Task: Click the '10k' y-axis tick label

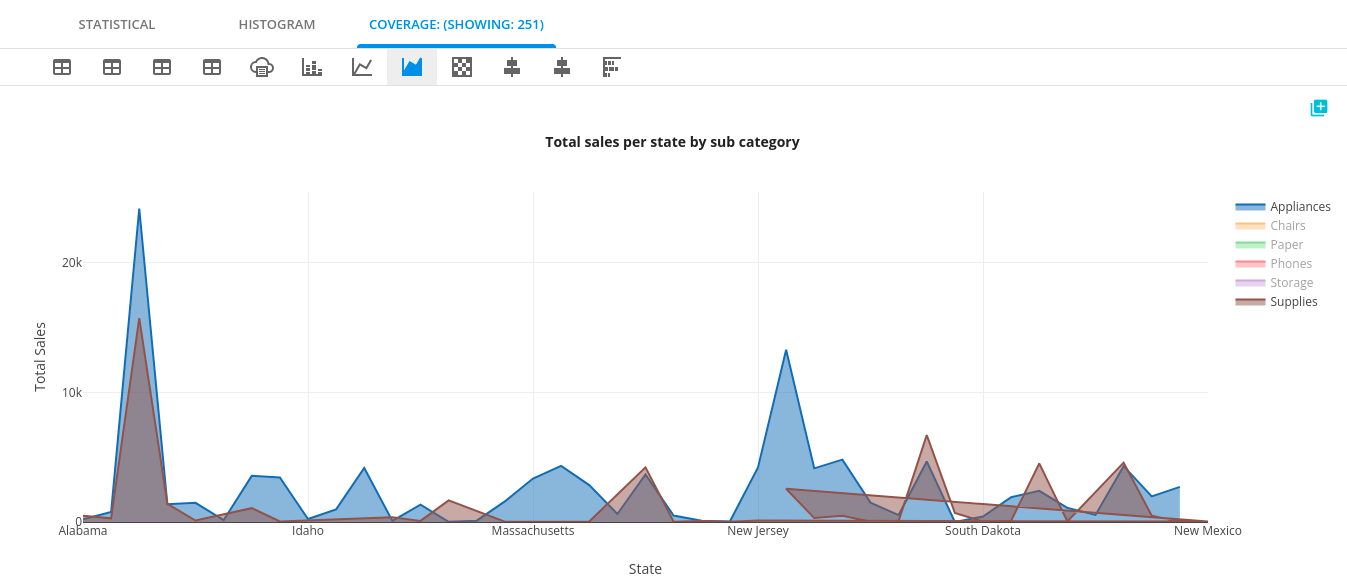Action: click(72, 393)
